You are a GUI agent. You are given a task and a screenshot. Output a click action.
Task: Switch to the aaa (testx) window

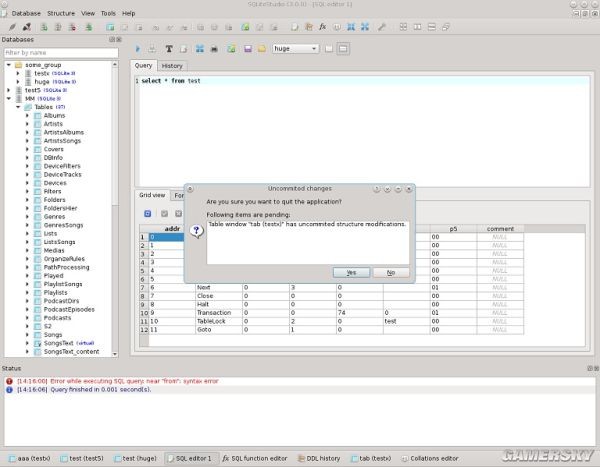pos(29,458)
